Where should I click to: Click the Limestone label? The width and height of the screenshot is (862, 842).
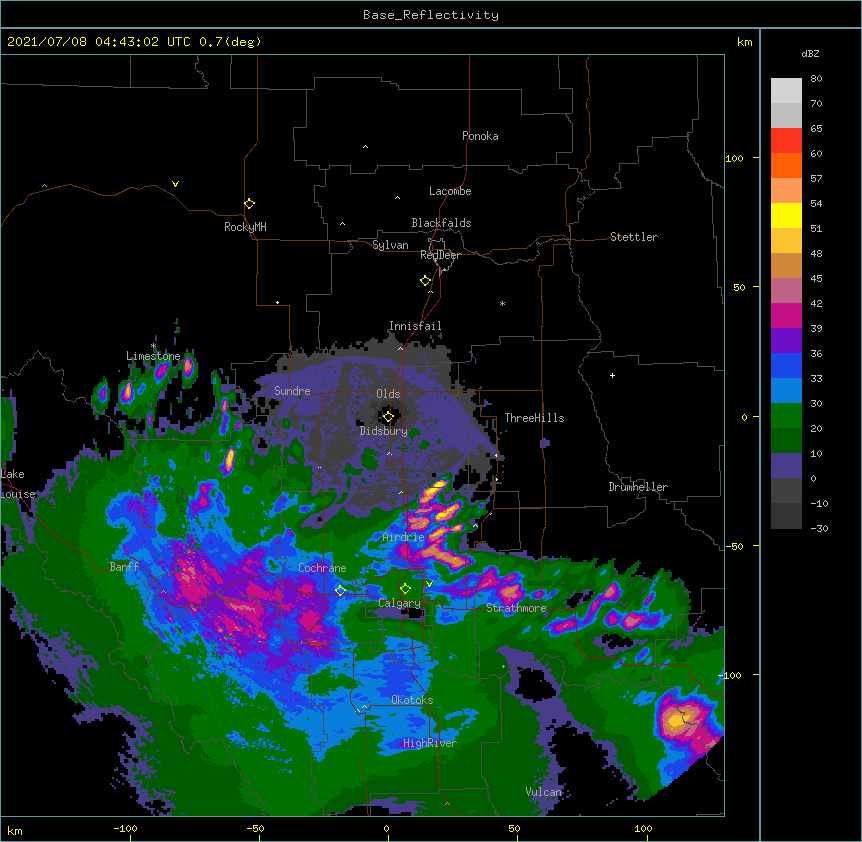coord(153,356)
